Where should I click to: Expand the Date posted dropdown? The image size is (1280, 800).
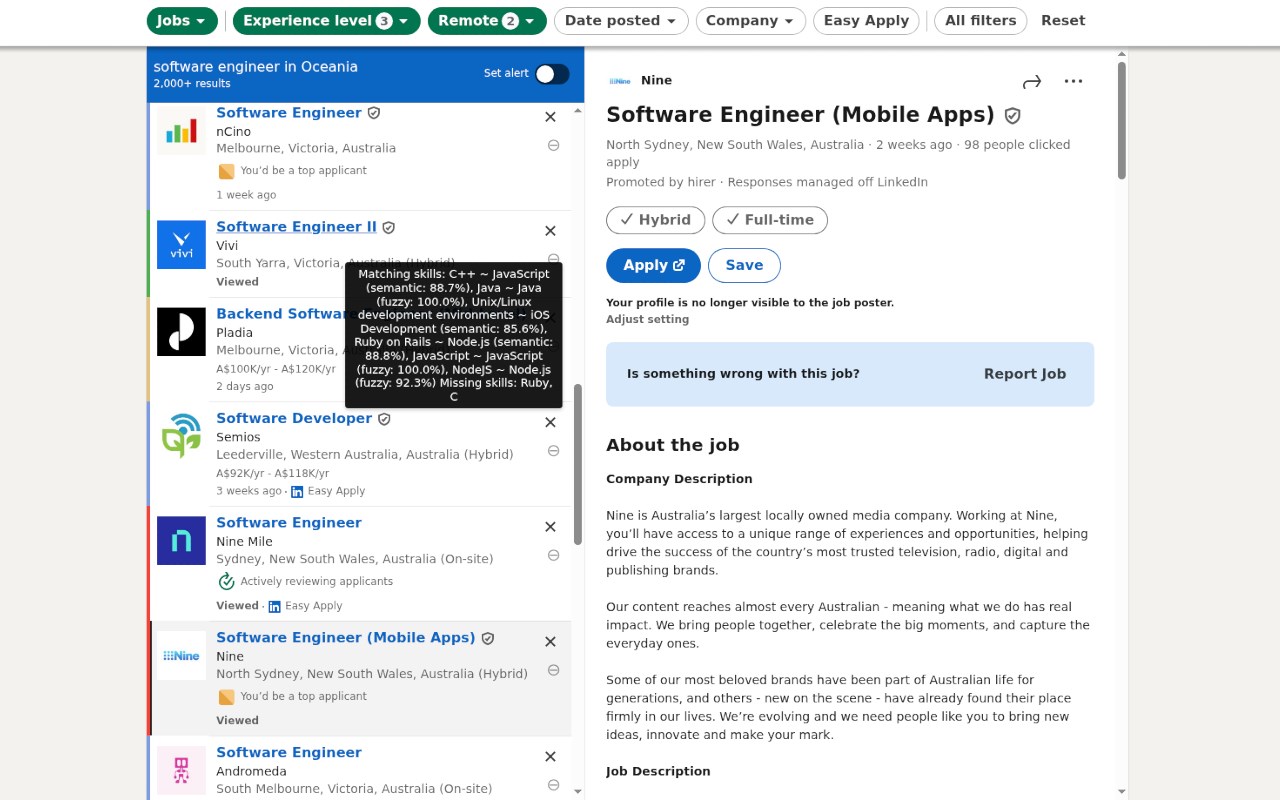coord(620,21)
